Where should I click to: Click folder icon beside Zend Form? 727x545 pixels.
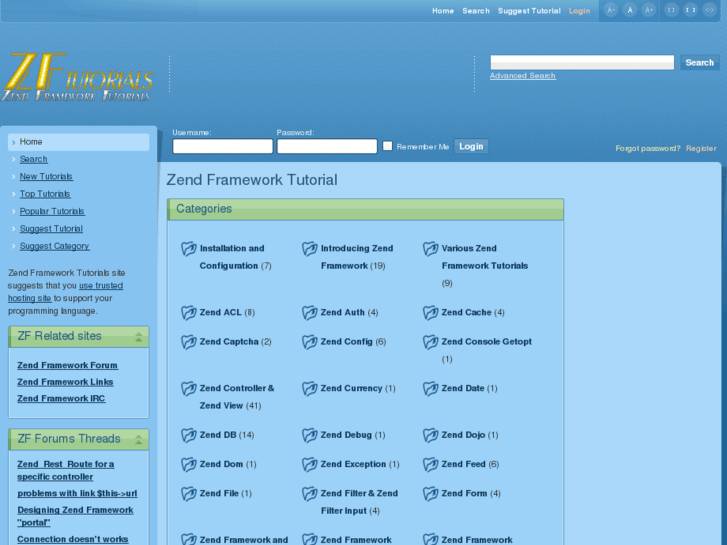(431, 494)
